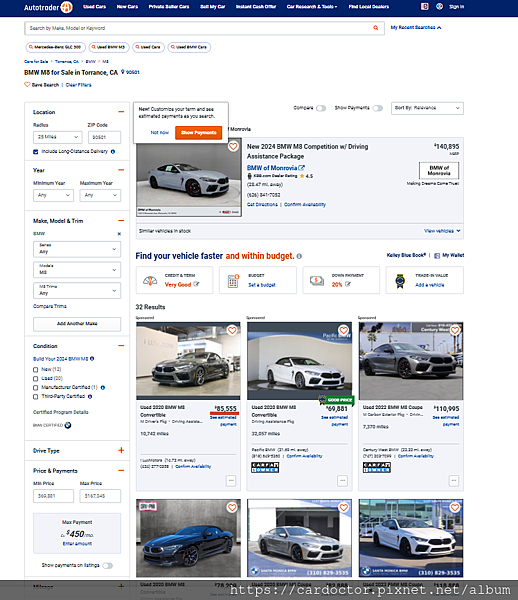The image size is (518, 600).
Task: Save the BMW M8 Competition listing heart icon
Action: click(233, 146)
